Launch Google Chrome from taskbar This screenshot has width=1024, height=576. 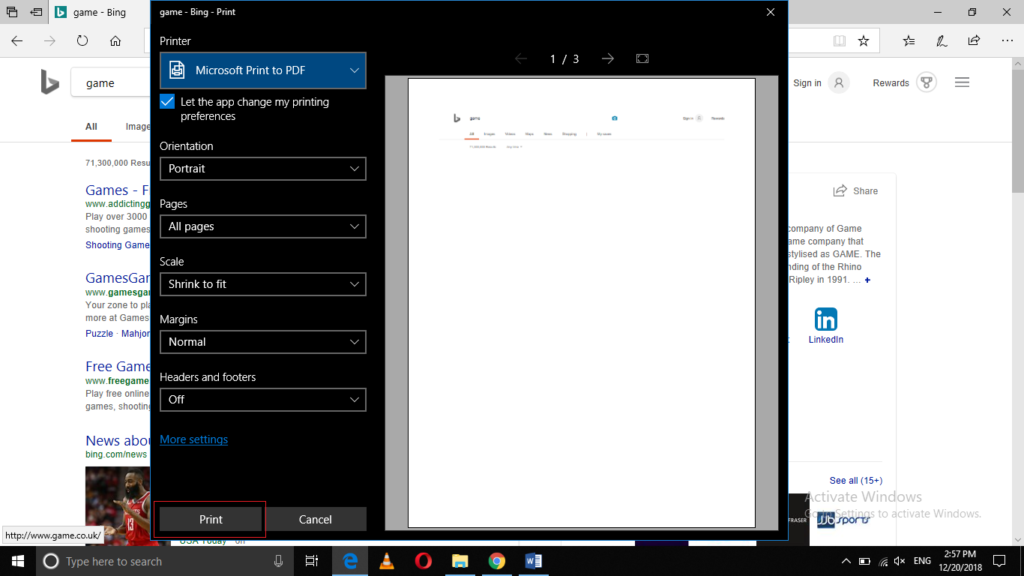tap(496, 561)
